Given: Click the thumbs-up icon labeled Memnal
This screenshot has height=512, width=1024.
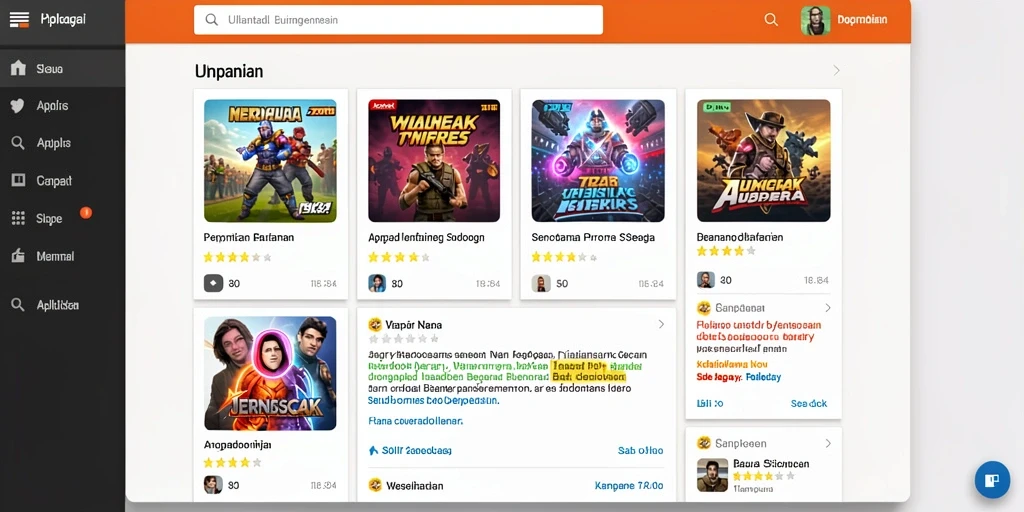Looking at the screenshot, I should pos(18,257).
